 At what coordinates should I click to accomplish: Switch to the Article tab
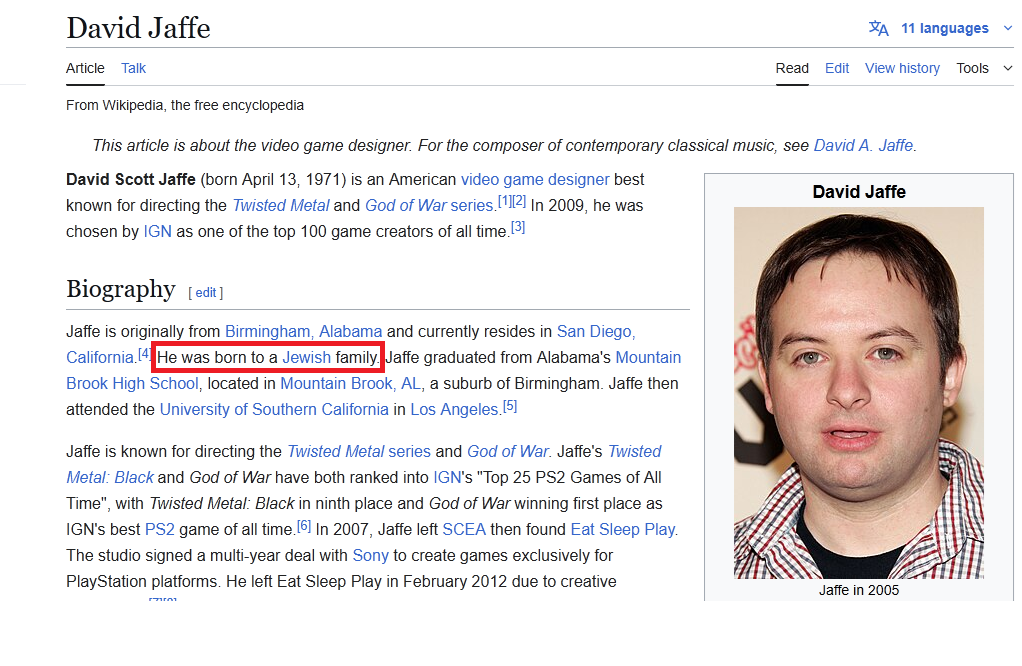pyautogui.click(x=85, y=68)
